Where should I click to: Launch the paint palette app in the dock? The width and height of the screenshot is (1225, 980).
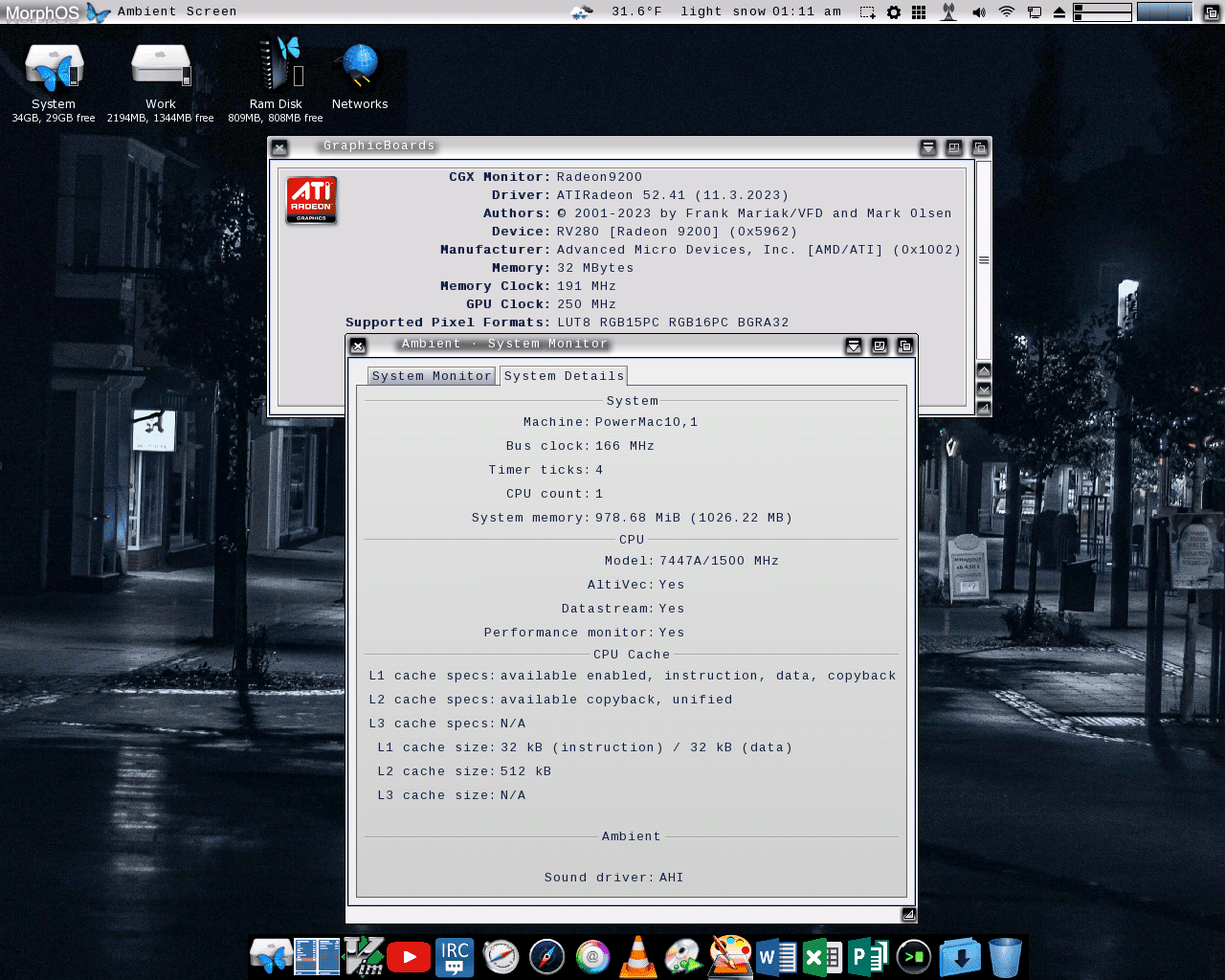(730, 956)
